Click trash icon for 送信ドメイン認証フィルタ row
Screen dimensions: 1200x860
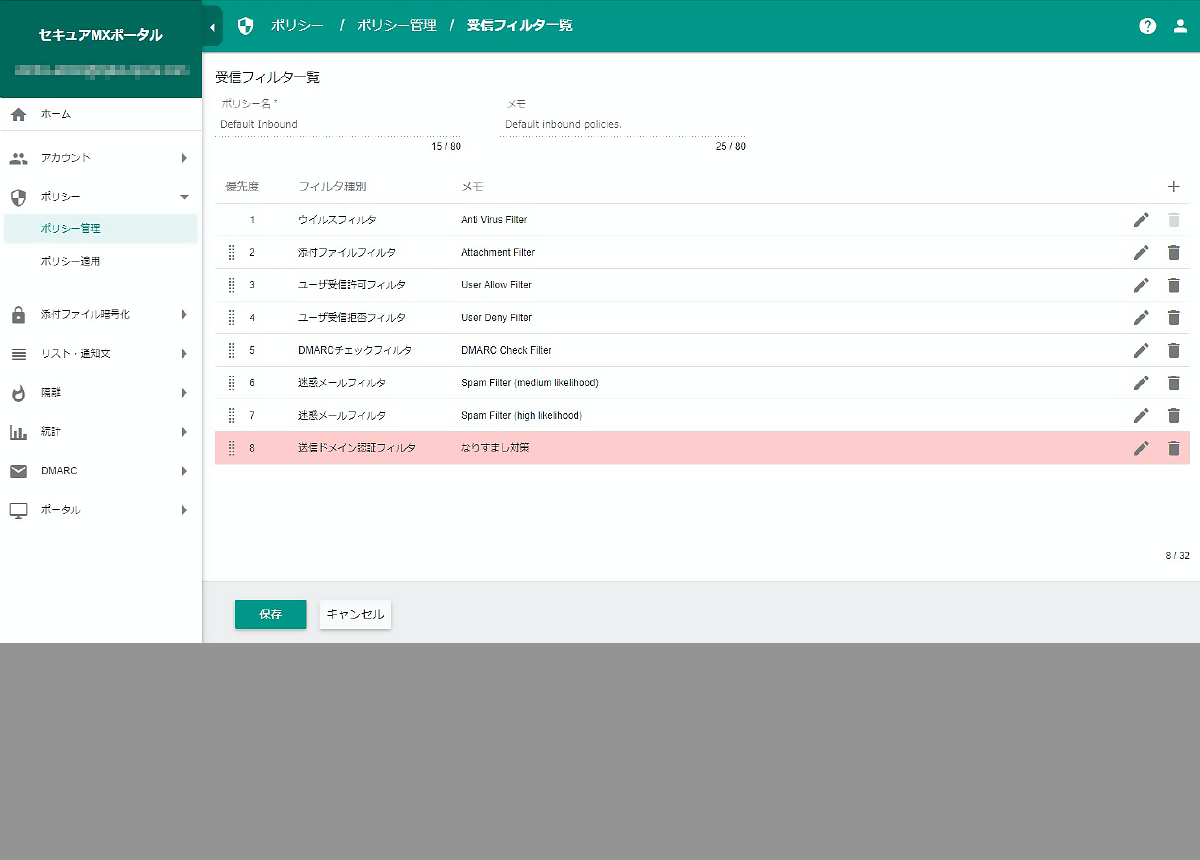1174,448
